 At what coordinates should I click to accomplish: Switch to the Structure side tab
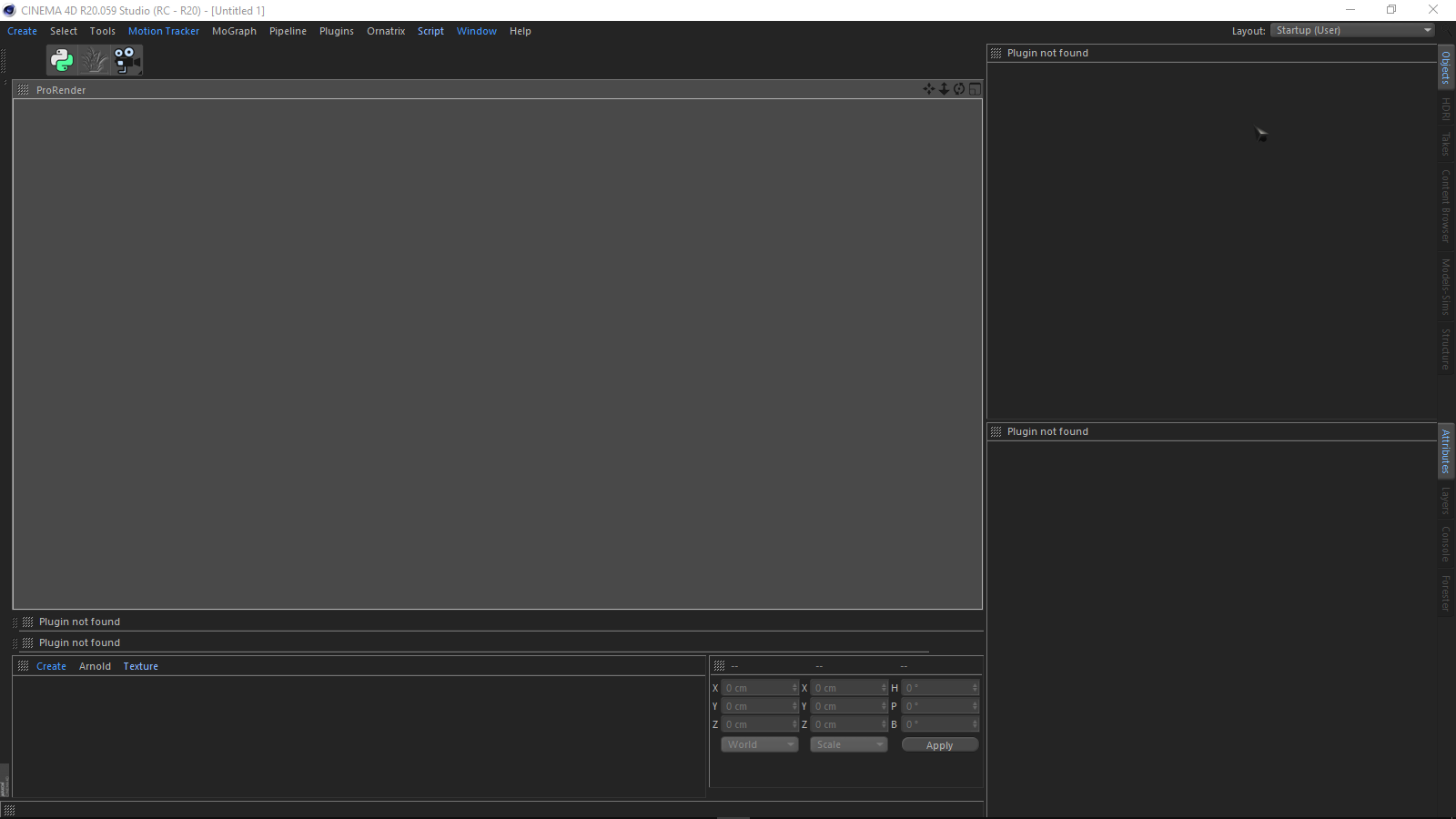[1446, 349]
